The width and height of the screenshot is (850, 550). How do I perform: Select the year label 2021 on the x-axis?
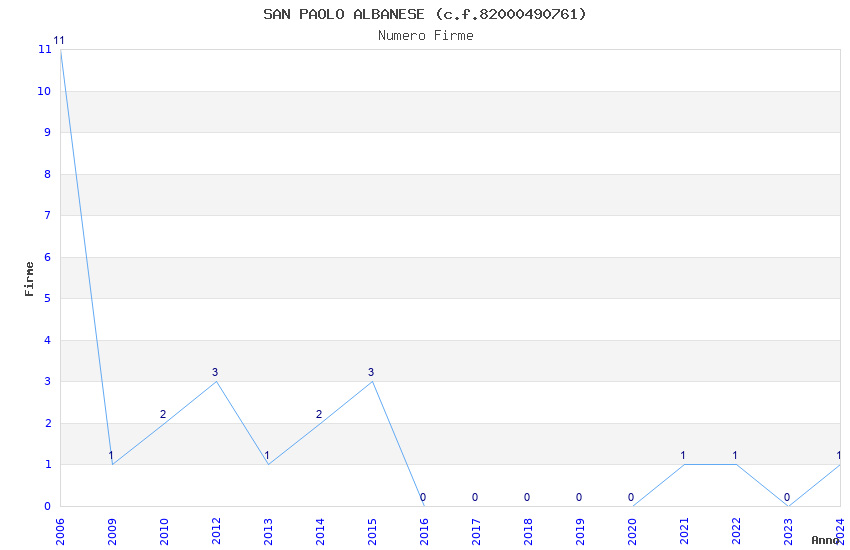pyautogui.click(x=685, y=532)
